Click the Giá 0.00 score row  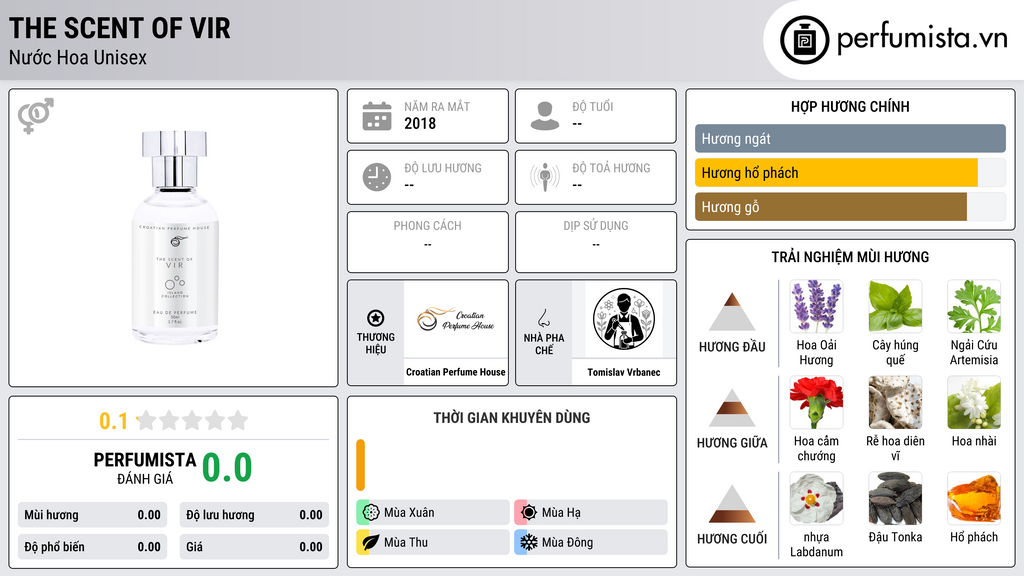[x=254, y=547]
